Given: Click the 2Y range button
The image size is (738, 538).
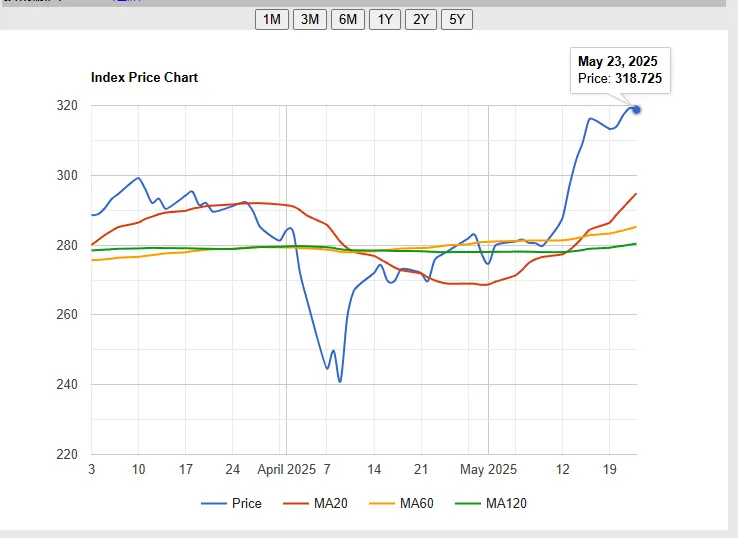Looking at the screenshot, I should click(x=421, y=19).
